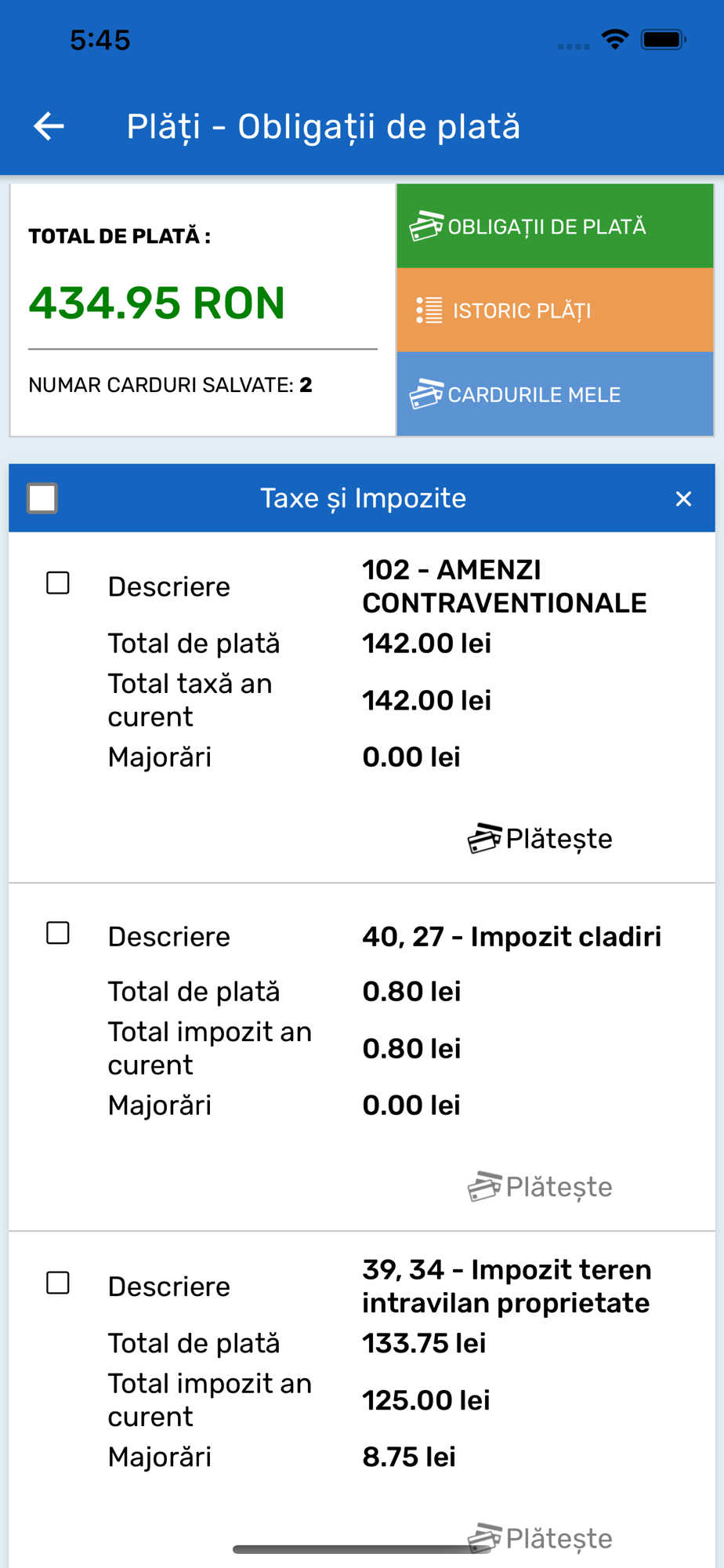
Task: Tick the checkbox for Impozit cladiri
Action: [58, 933]
